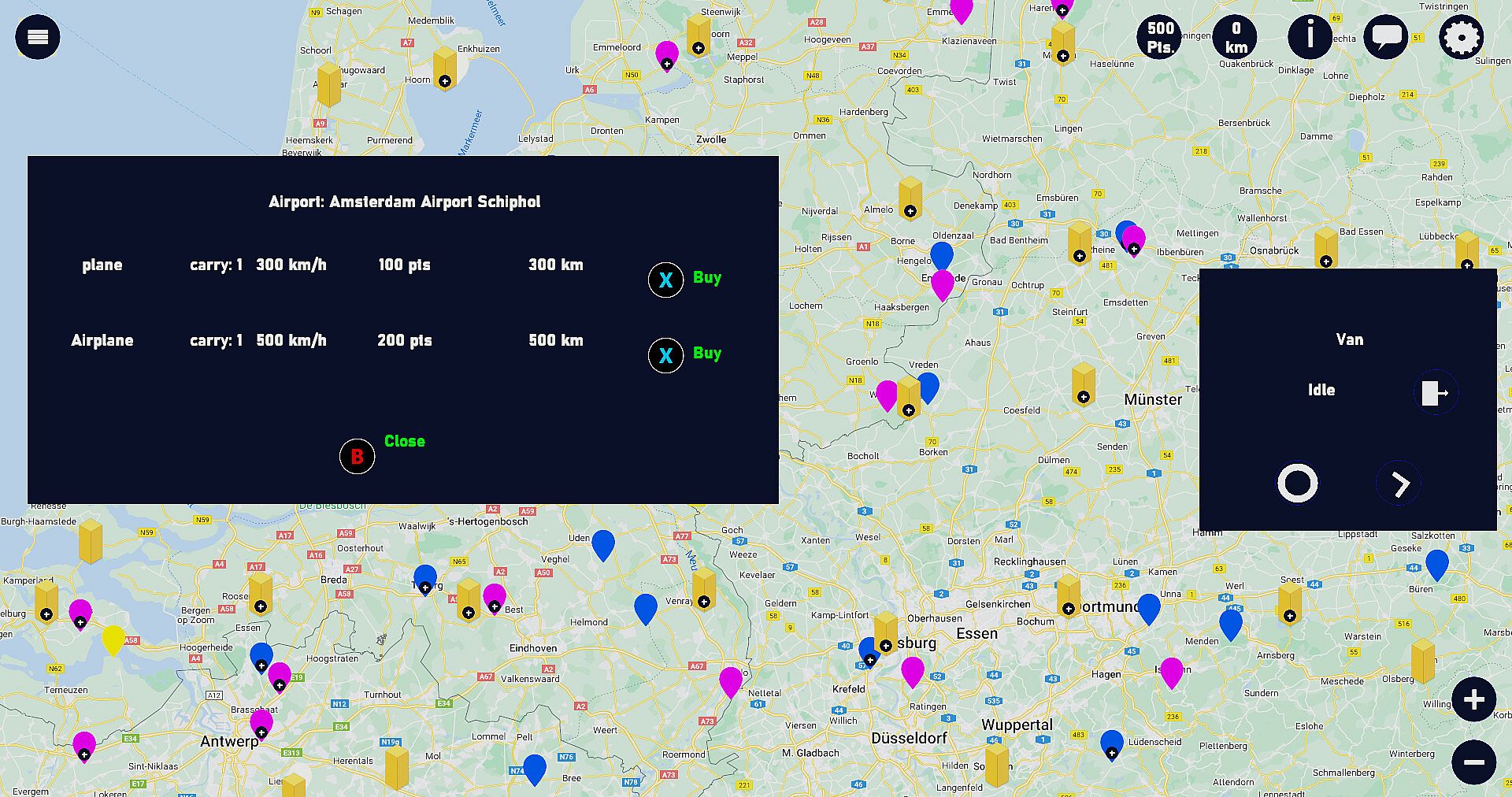
Task: Open the chat speech bubble
Action: [1386, 37]
